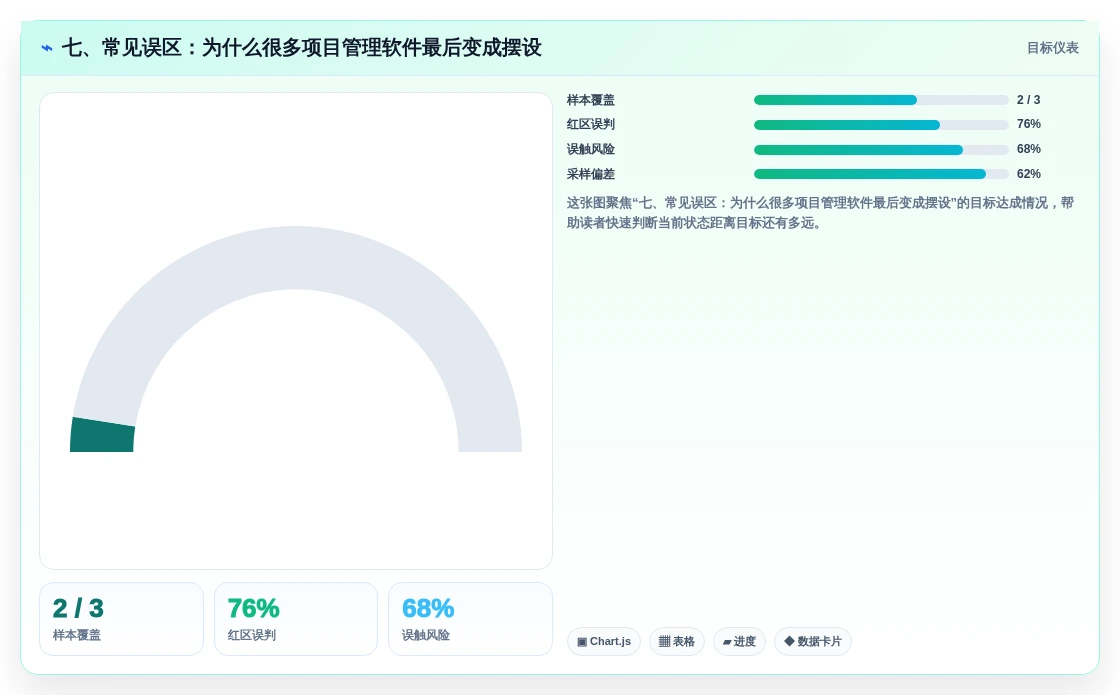This screenshot has height=695, width=1120.
Task: Click the 目标仪表 label in header
Action: click(1052, 48)
